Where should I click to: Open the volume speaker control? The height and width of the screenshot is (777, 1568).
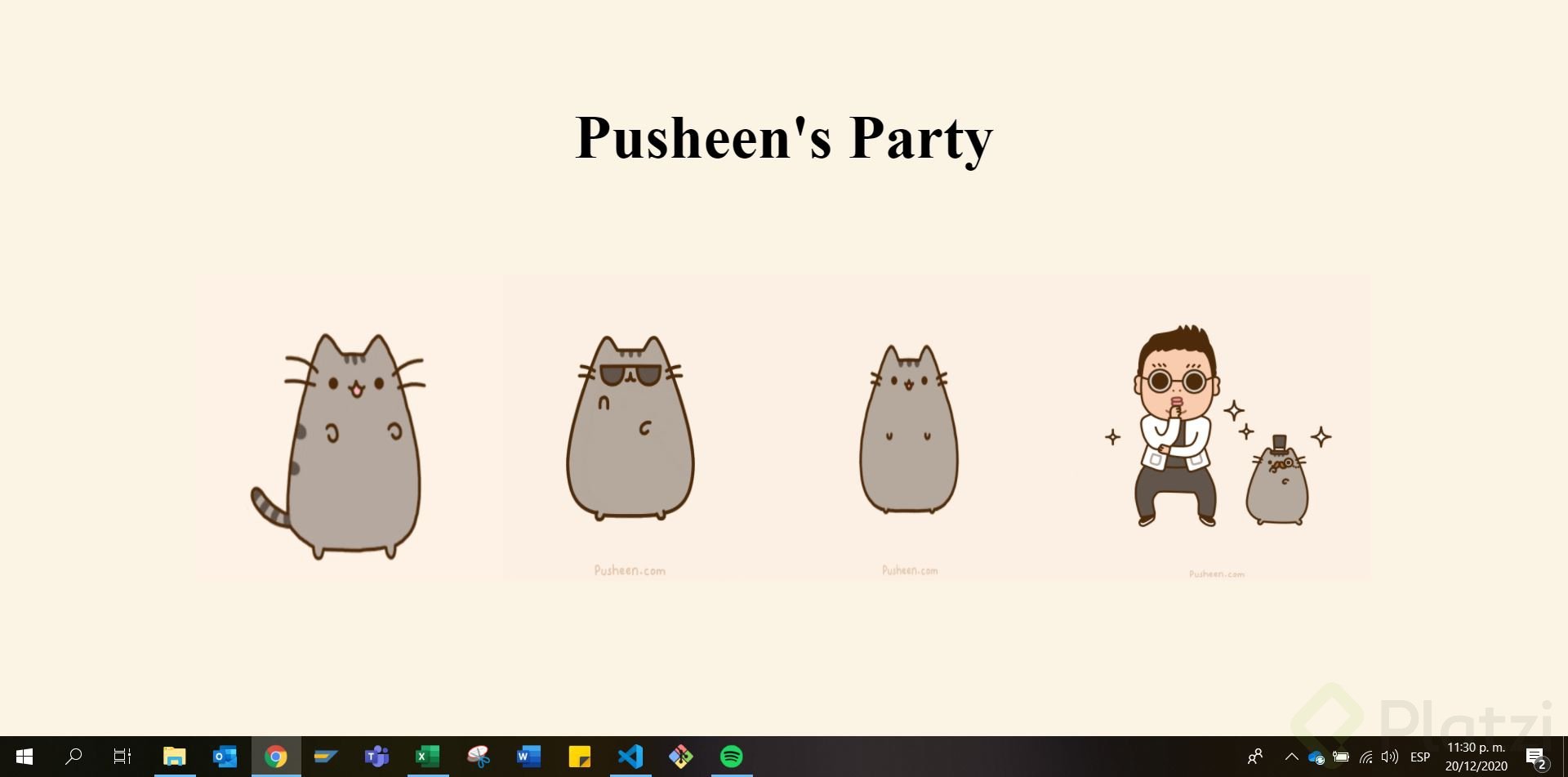coord(1390,757)
